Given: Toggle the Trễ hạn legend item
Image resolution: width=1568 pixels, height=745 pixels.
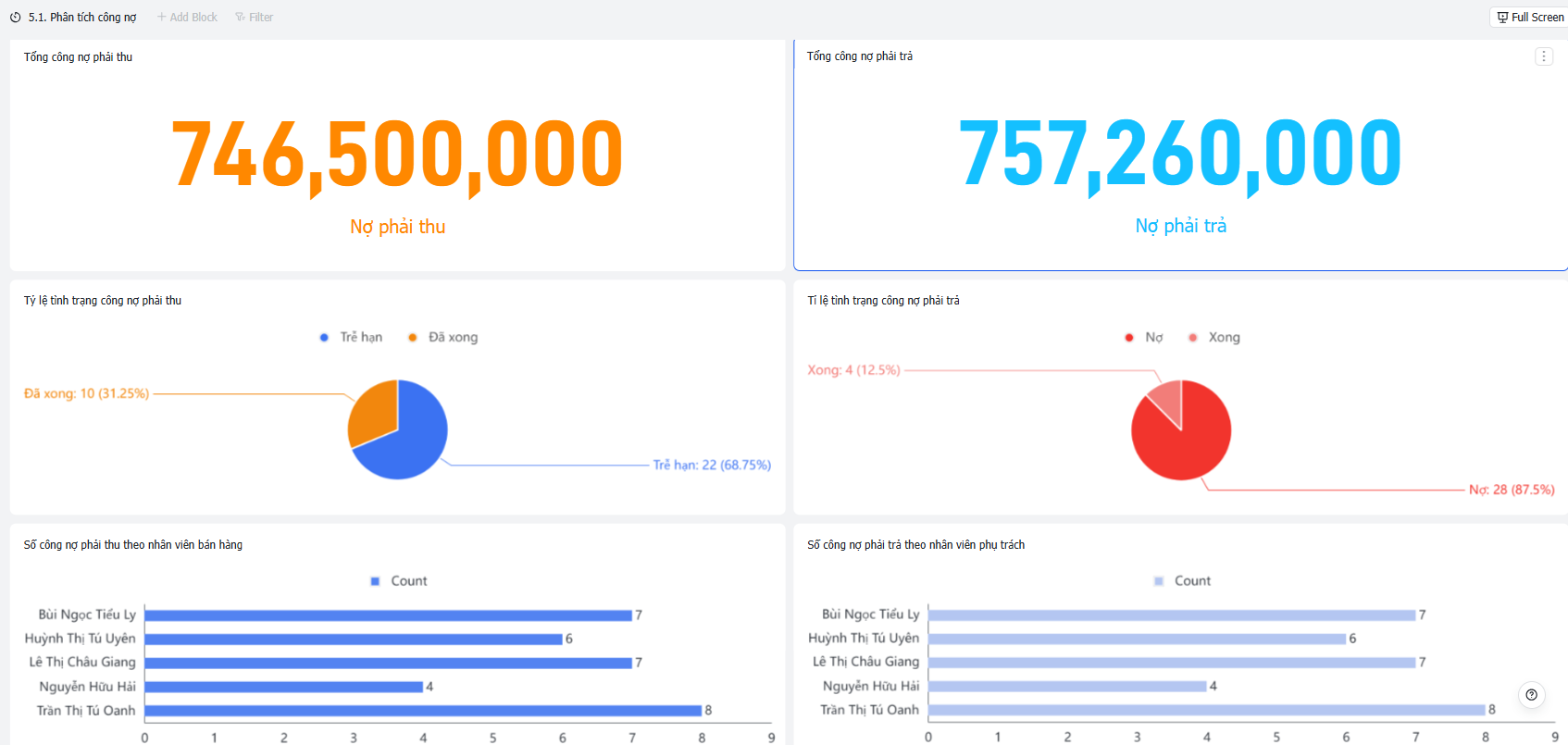Looking at the screenshot, I should [x=351, y=337].
